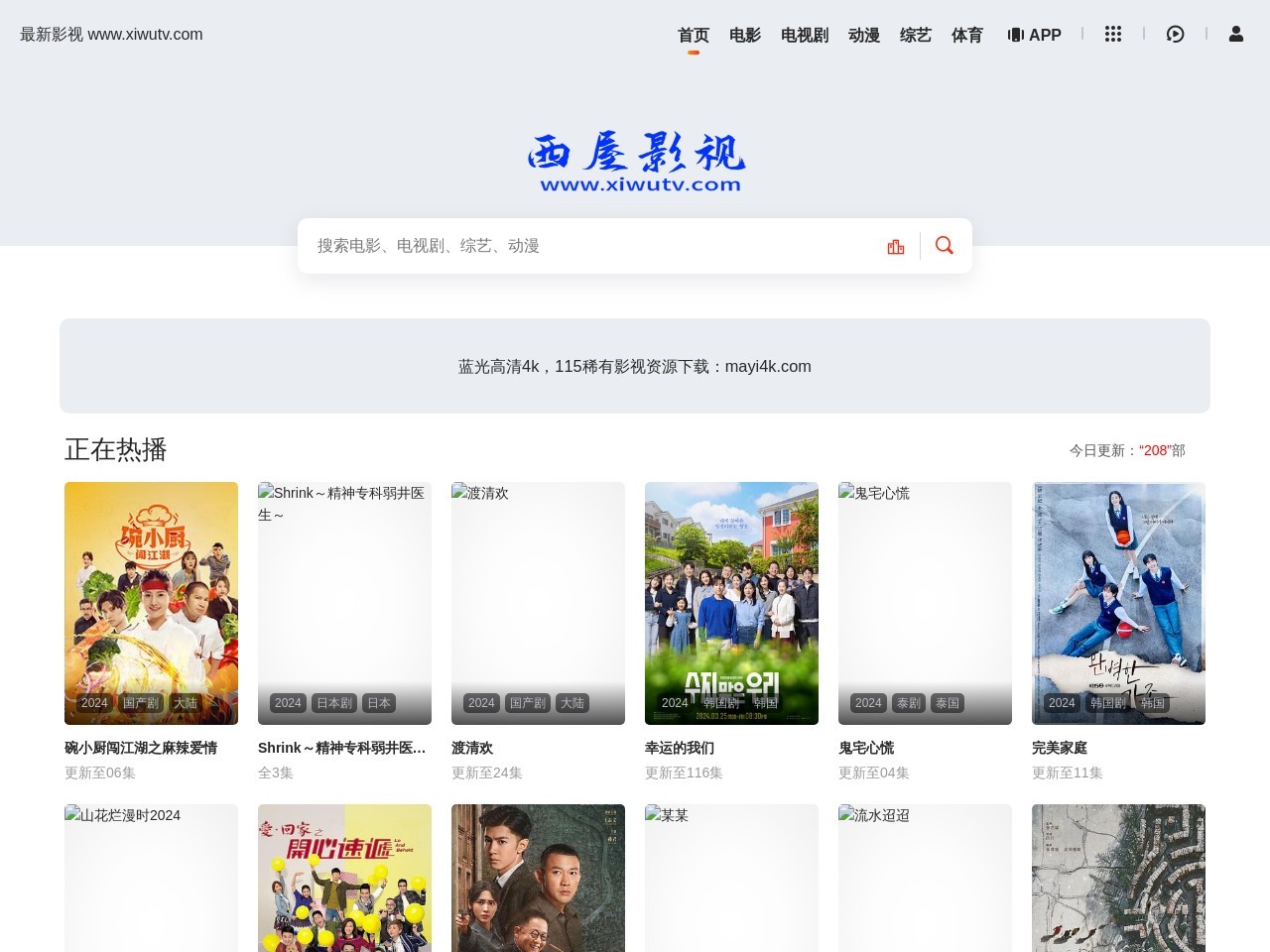The width and height of the screenshot is (1270, 952).
Task: Open the 幸运的我们 poster
Action: pos(731,603)
